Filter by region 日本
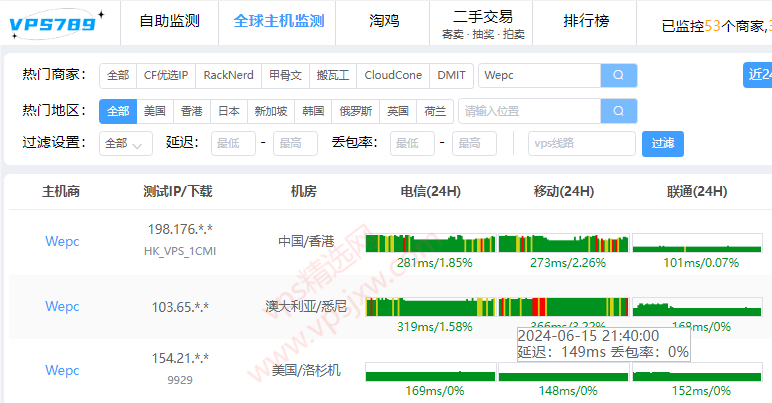Image resolution: width=772 pixels, height=403 pixels. click(x=229, y=111)
